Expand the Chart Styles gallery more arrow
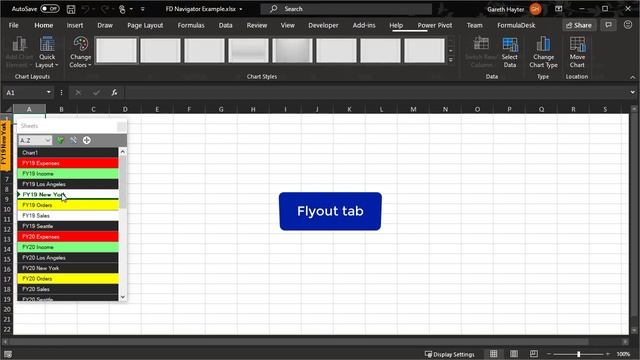The width and height of the screenshot is (640, 360). 451,60
